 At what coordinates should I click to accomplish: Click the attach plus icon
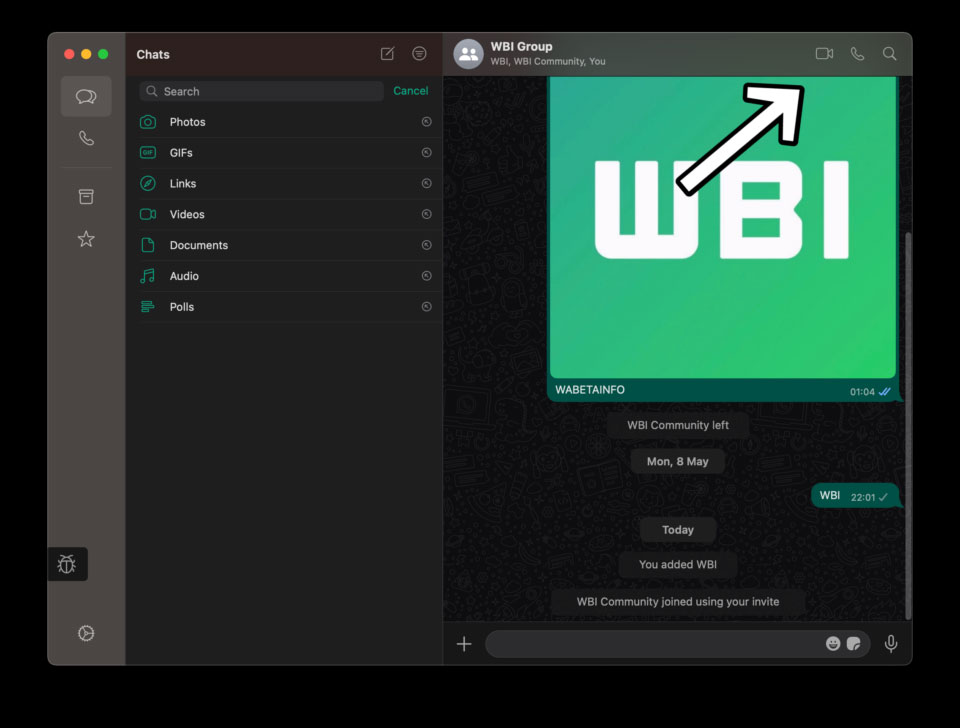(464, 644)
